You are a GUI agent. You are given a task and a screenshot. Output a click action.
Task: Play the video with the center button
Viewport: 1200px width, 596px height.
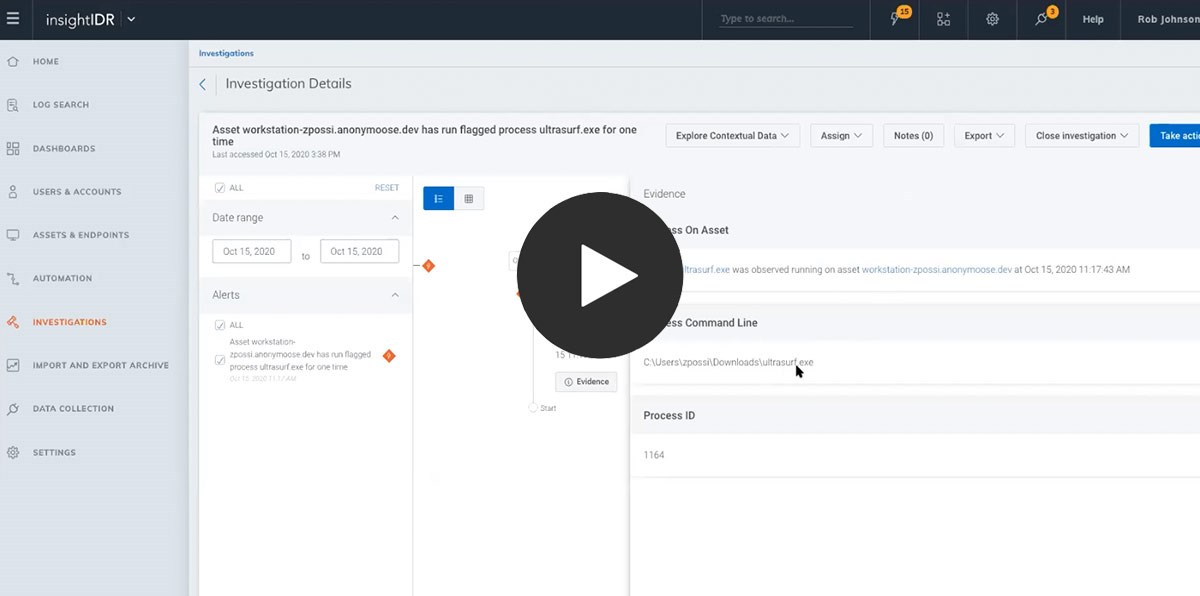[600, 275]
